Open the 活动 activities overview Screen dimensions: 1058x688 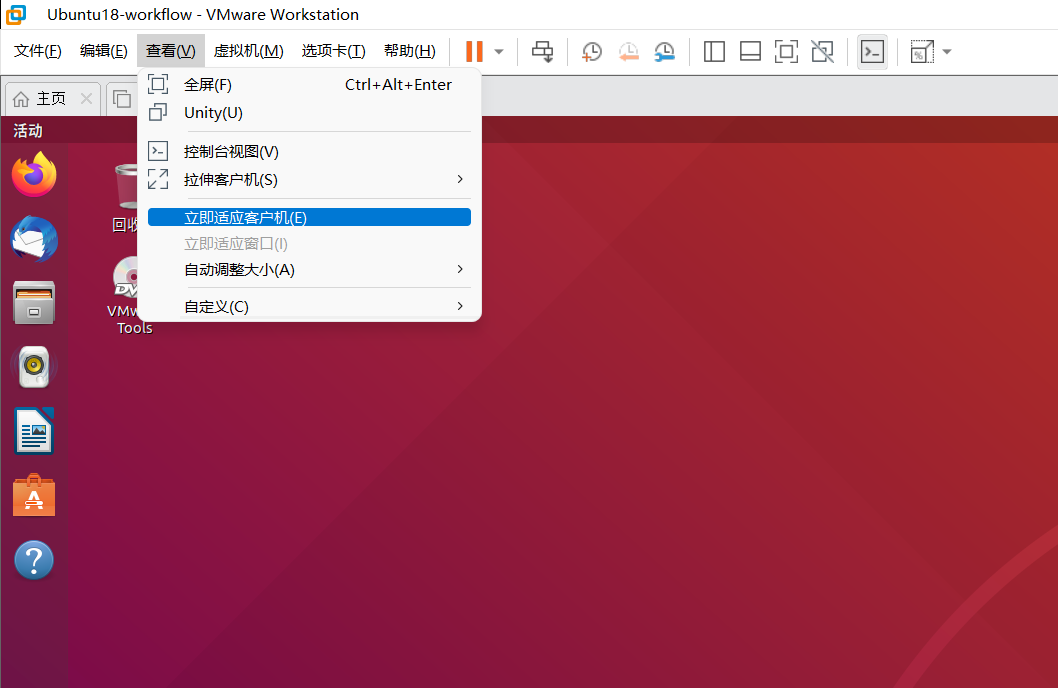click(28, 131)
